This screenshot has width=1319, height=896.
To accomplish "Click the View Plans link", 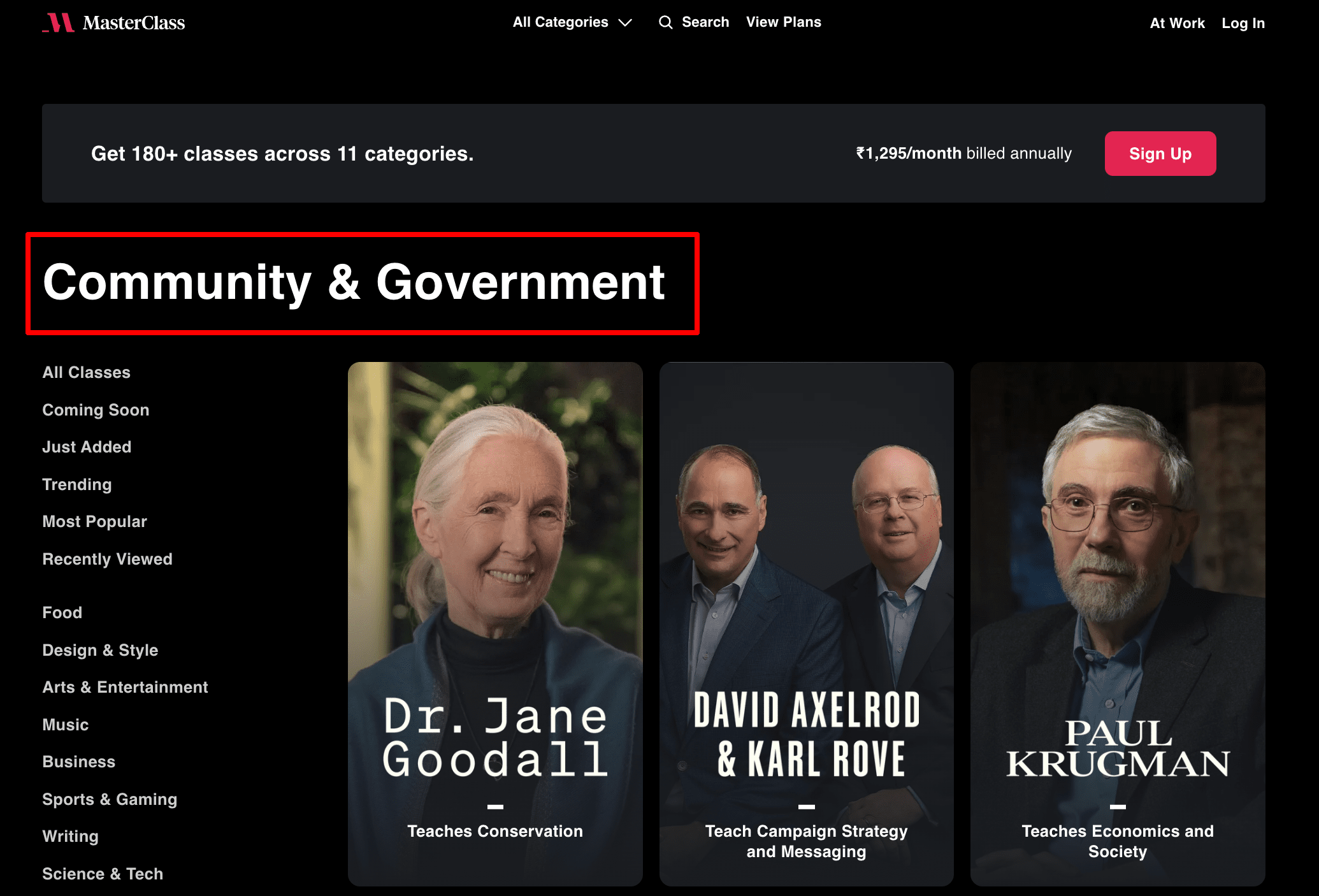I will point(784,22).
